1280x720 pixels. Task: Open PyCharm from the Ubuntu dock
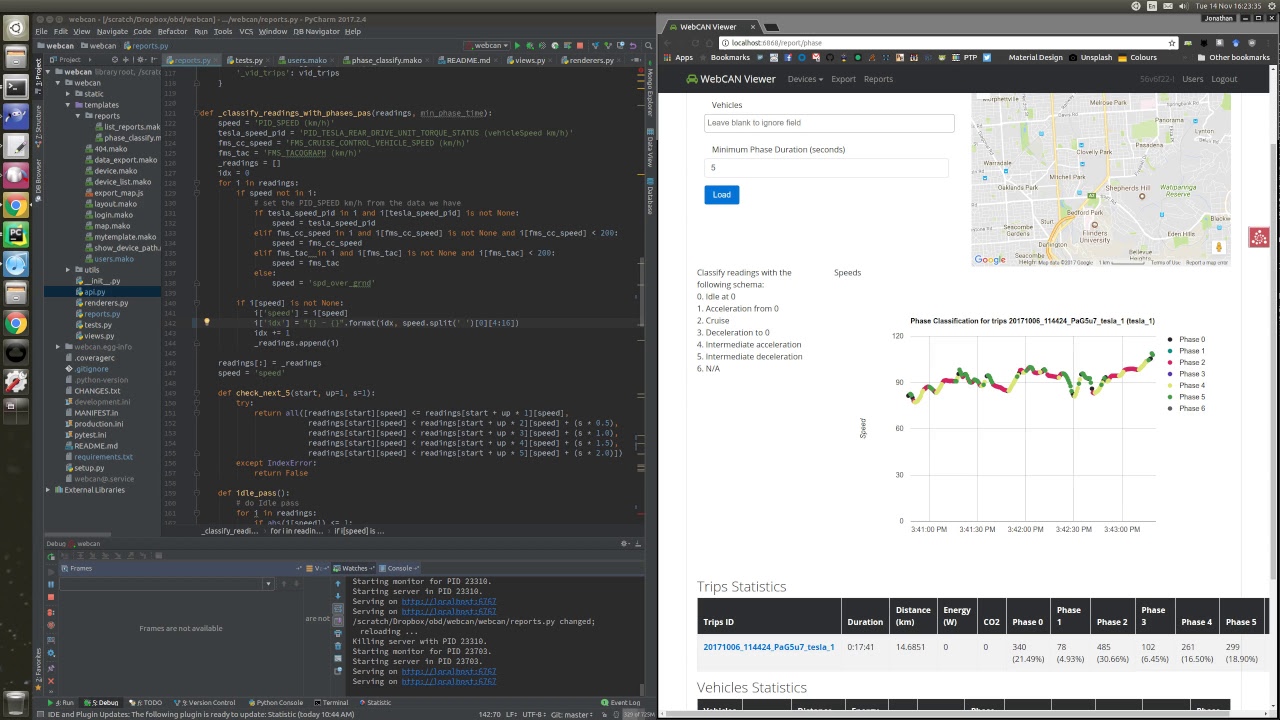point(15,235)
